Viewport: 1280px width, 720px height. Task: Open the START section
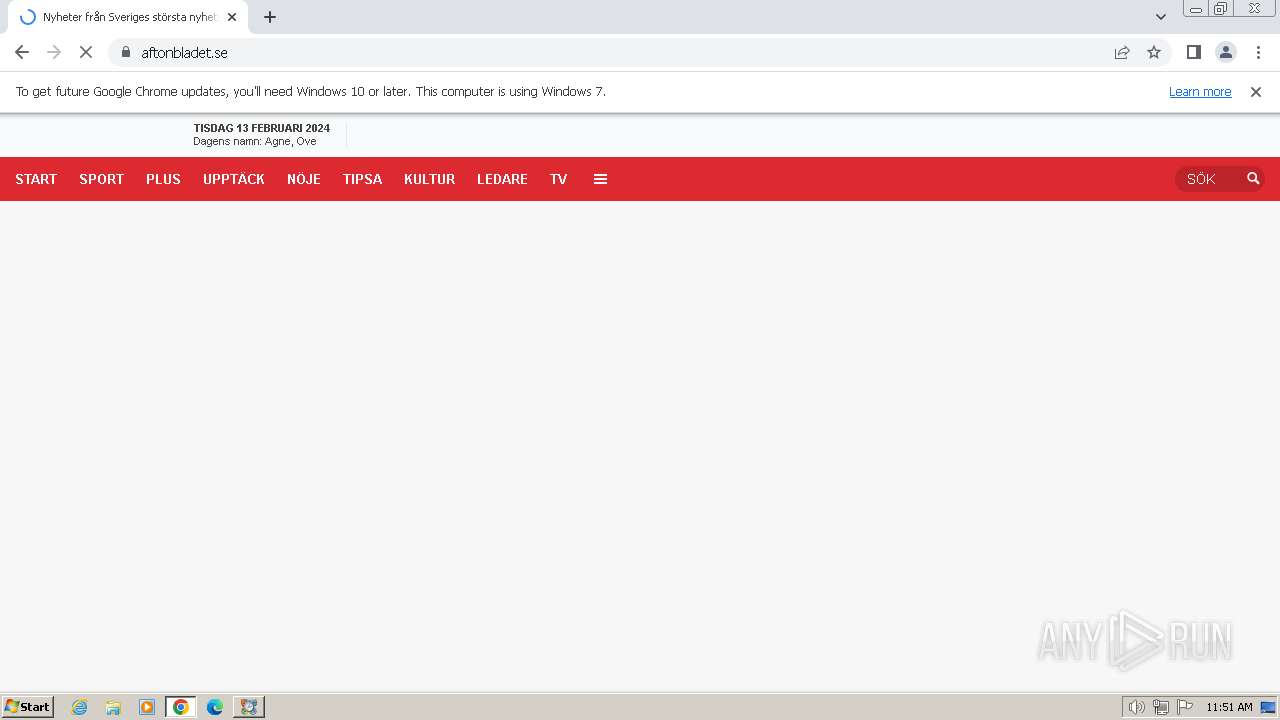(36, 179)
